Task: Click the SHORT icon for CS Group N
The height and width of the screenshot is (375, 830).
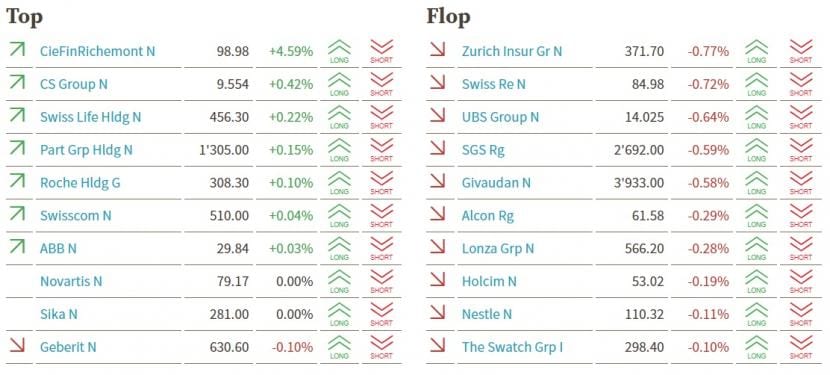Action: (x=382, y=84)
